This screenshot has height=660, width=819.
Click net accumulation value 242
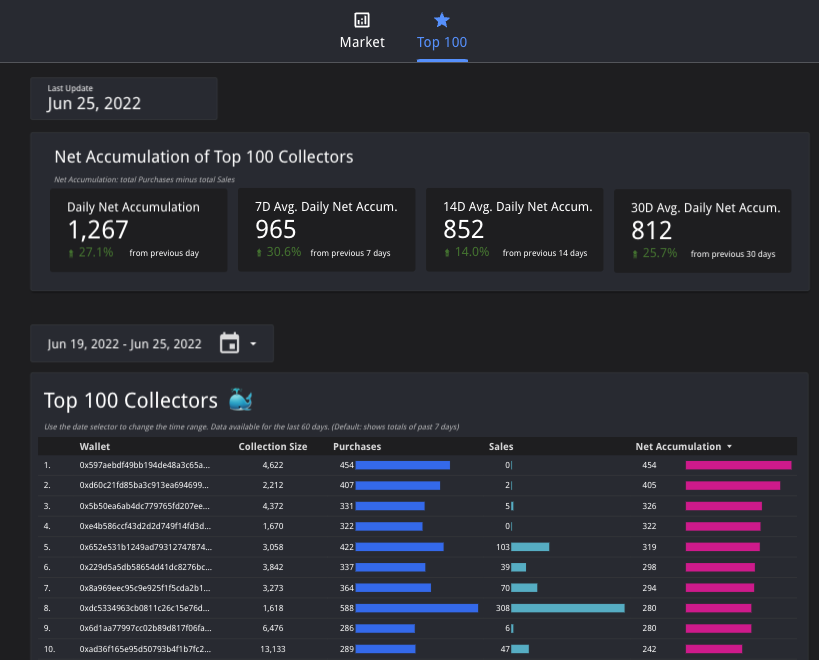tap(649, 649)
